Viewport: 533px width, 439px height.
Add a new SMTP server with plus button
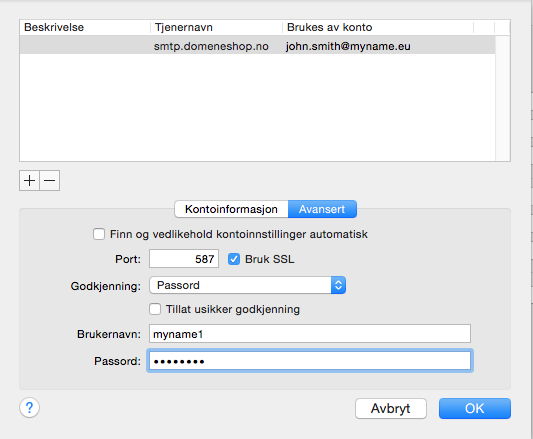[30, 180]
